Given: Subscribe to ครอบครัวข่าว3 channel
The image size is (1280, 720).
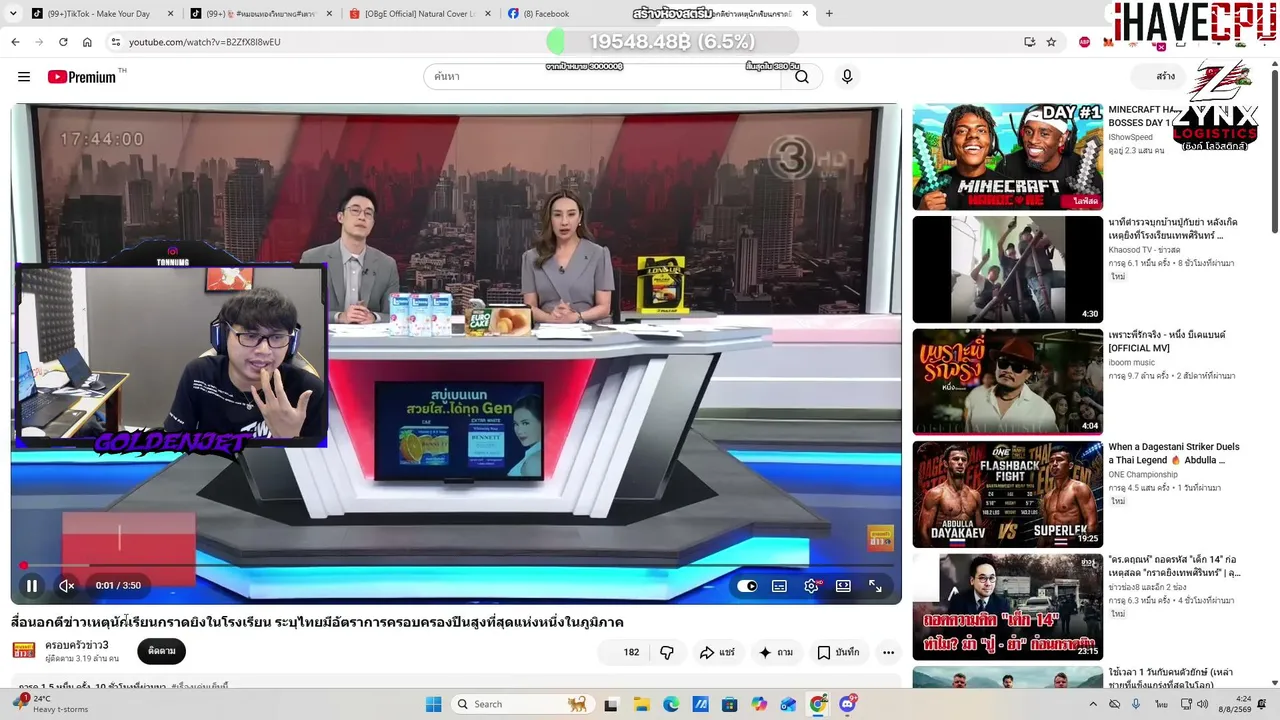Looking at the screenshot, I should [x=161, y=651].
